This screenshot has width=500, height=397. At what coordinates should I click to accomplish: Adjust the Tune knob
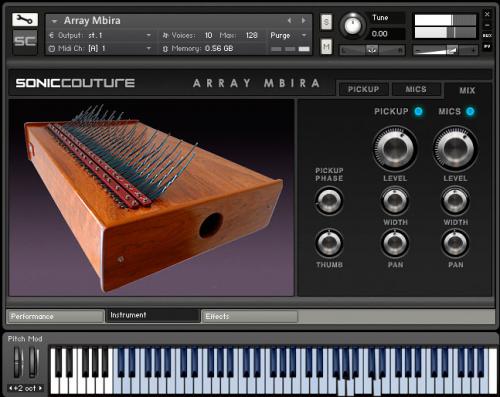352,25
